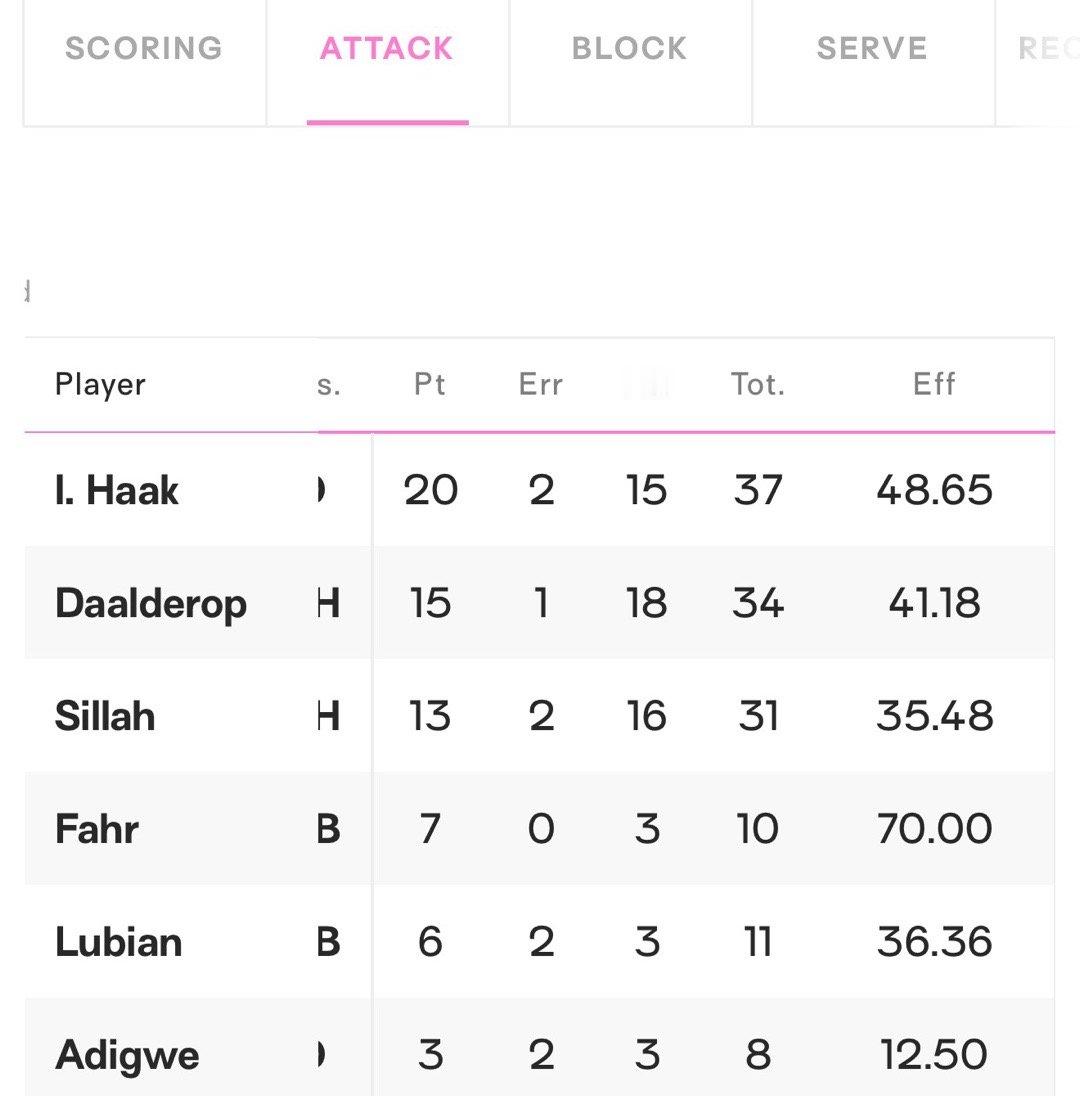Sort by the Tot. column header
The width and height of the screenshot is (1080, 1096).
pos(758,385)
